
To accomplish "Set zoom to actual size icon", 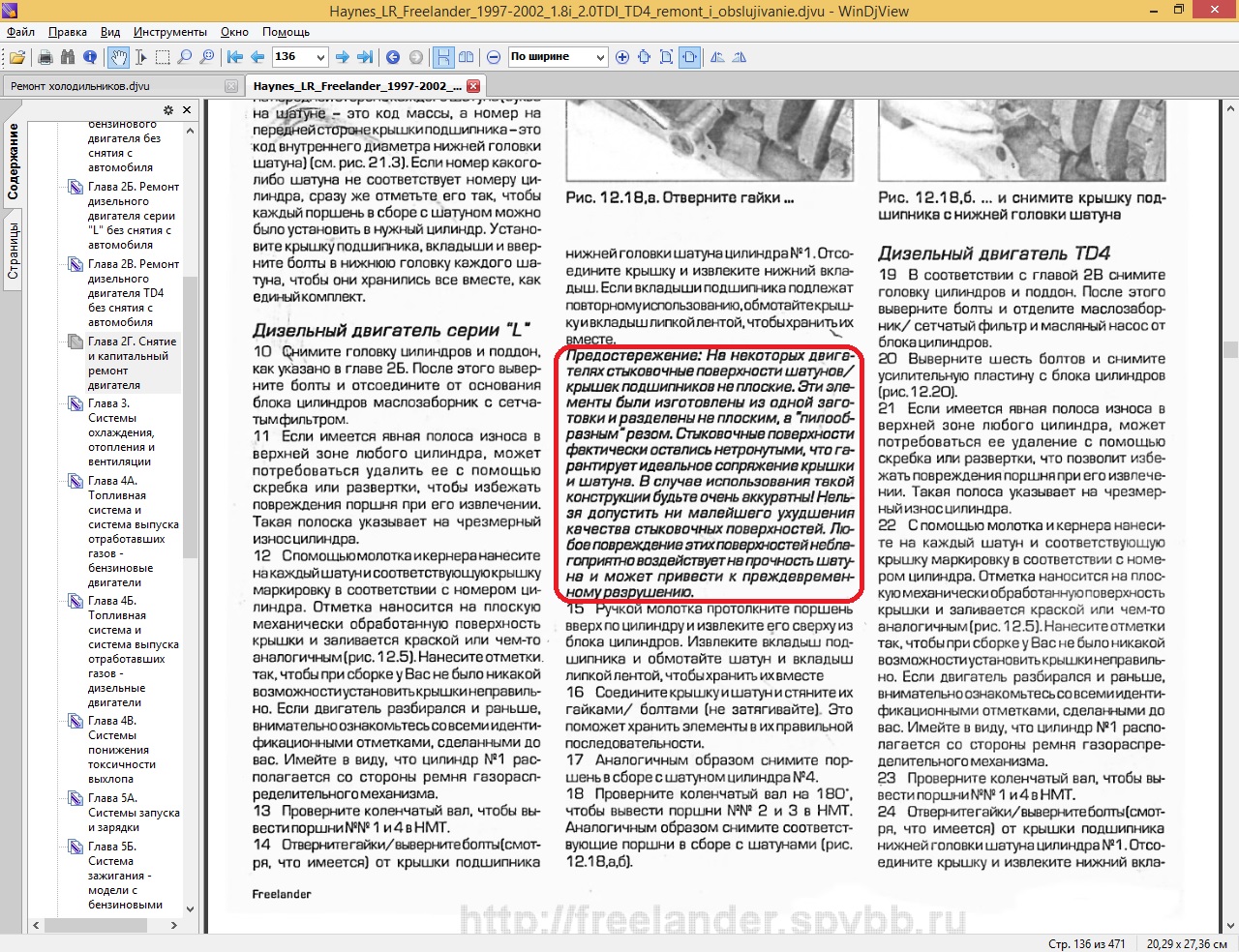I will tap(645, 57).
